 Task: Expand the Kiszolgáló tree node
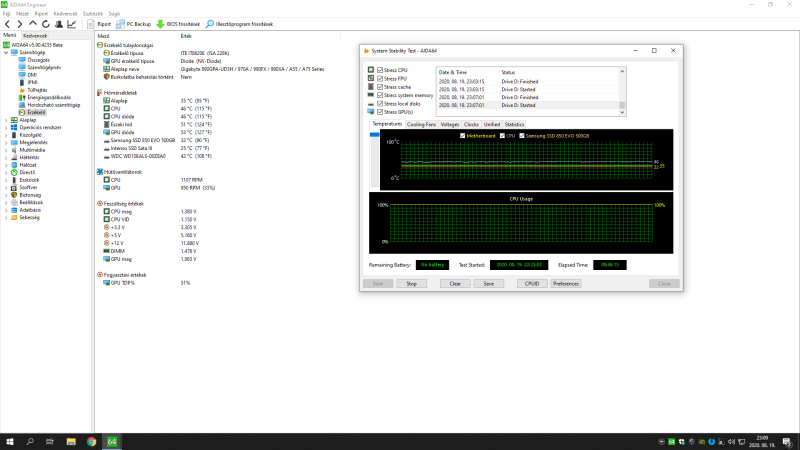pos(6,135)
